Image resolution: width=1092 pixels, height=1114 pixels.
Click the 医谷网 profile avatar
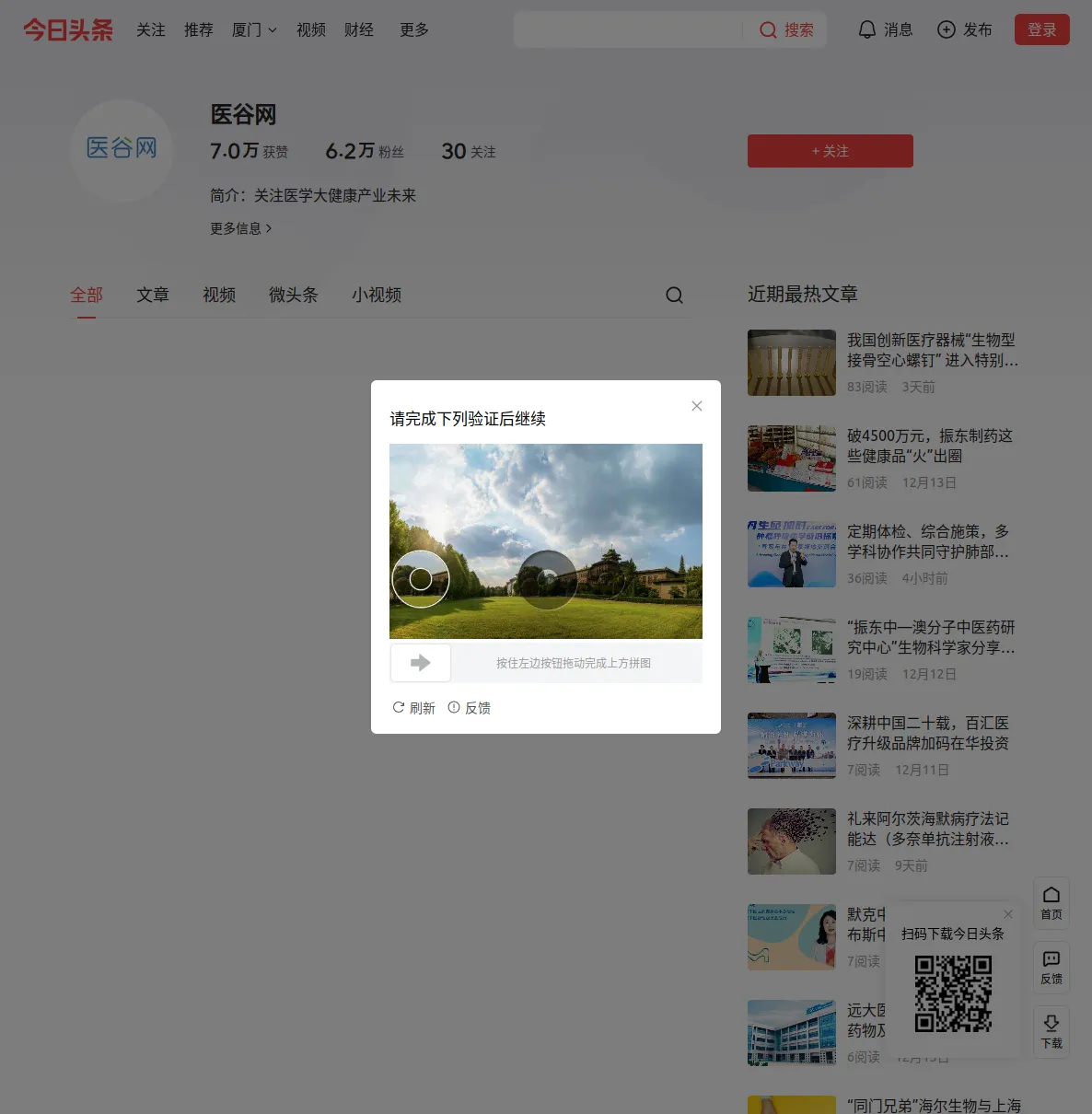[x=122, y=150]
